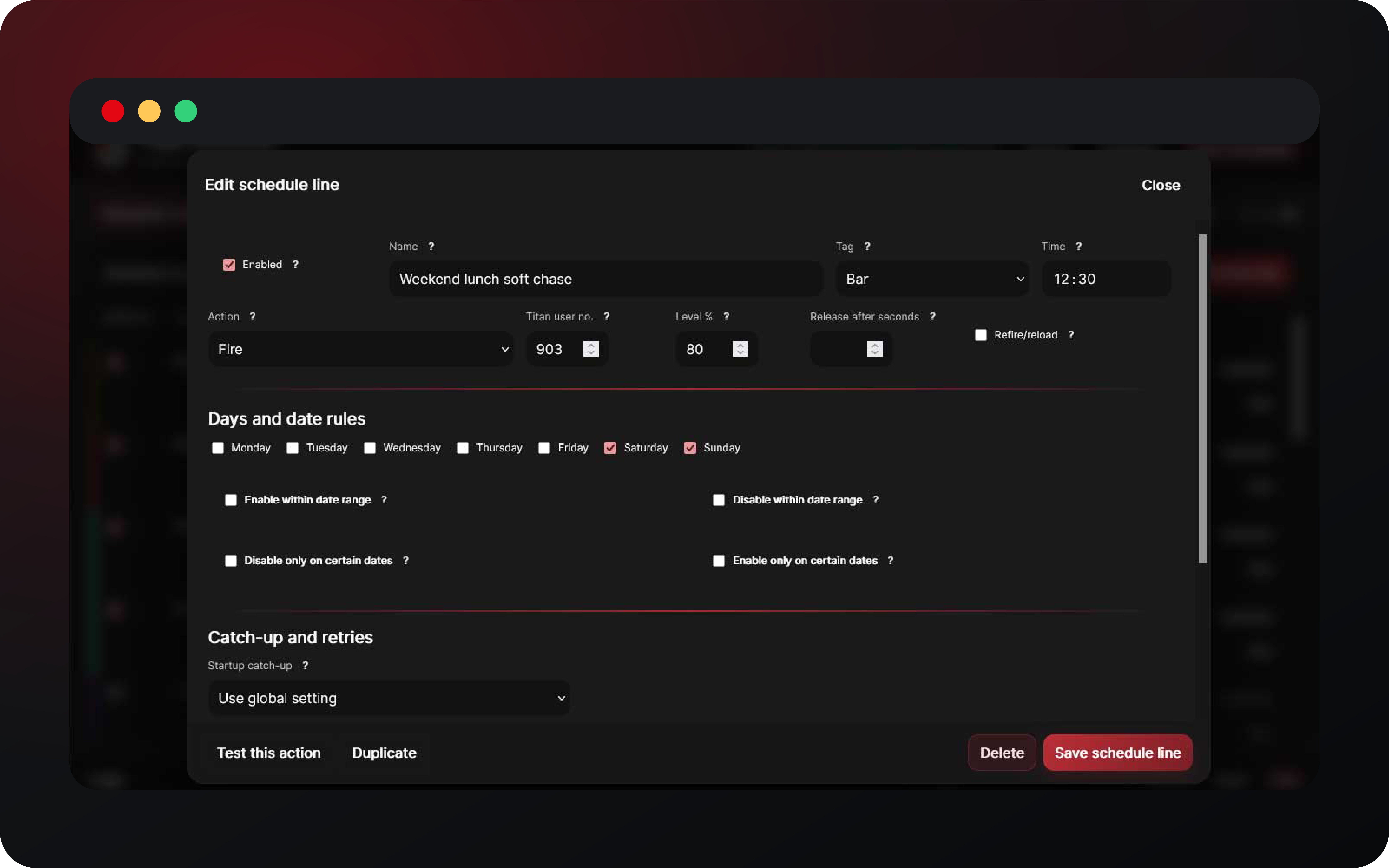This screenshot has height=868, width=1389.
Task: Check the Monday day checkbox
Action: pos(218,448)
